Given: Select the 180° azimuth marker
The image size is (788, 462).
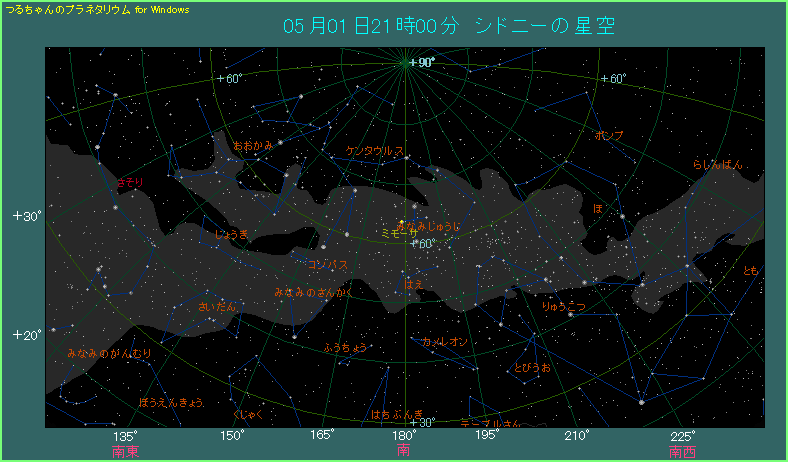Looking at the screenshot, I should pos(404,436).
